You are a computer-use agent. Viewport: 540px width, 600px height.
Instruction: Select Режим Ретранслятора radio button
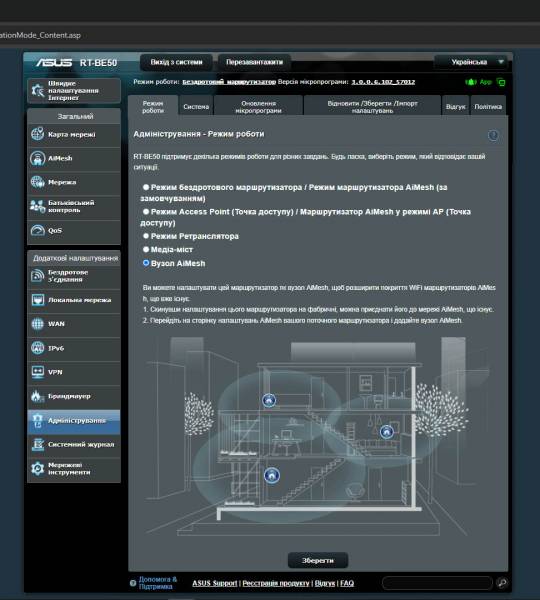(x=146, y=236)
